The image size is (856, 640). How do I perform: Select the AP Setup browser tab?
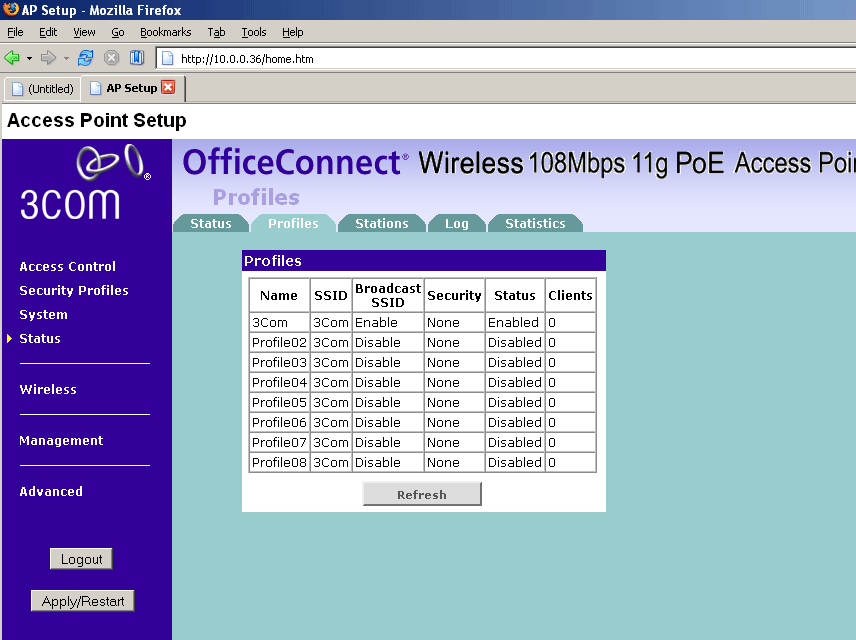click(x=133, y=88)
